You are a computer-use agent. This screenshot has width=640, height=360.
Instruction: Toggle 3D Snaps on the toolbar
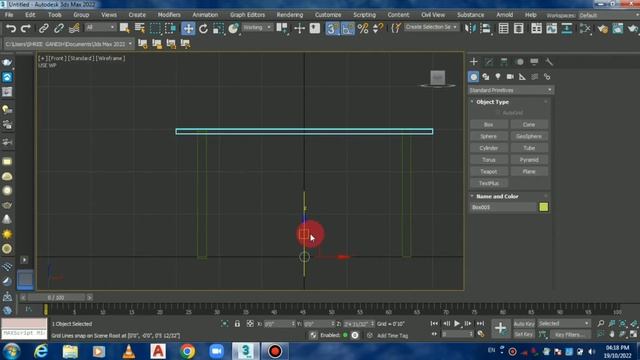(332, 28)
